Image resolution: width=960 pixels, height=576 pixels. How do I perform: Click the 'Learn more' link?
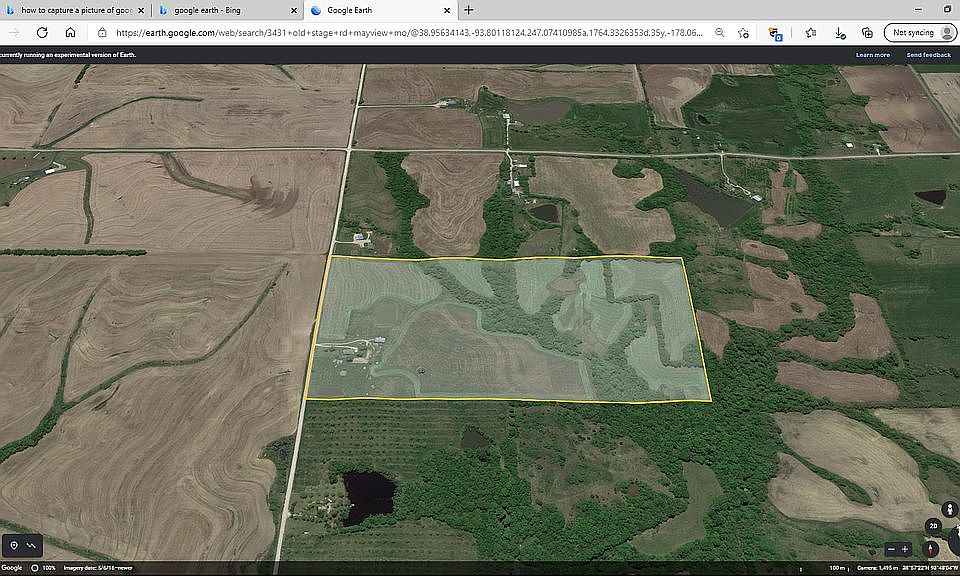point(872,55)
